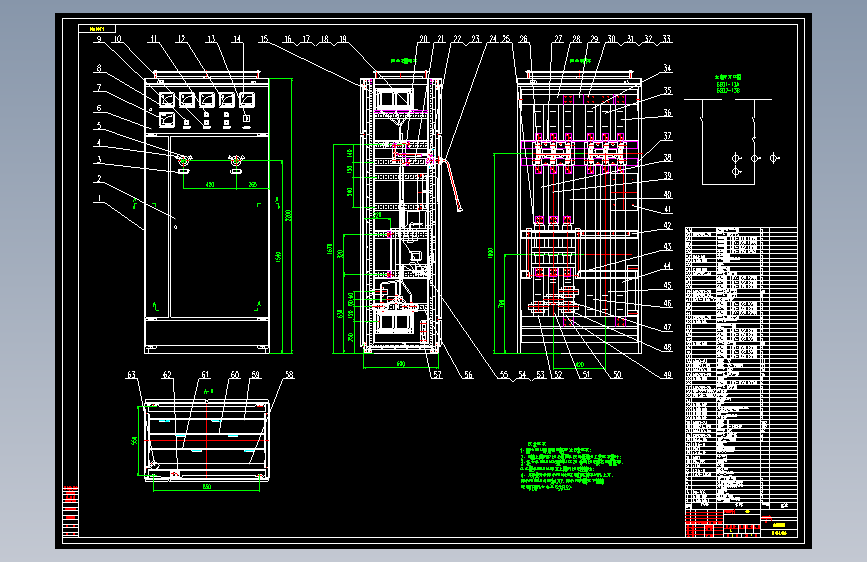Click callout number 14 label
Viewport: 867px width, 562px height.
coord(237,39)
